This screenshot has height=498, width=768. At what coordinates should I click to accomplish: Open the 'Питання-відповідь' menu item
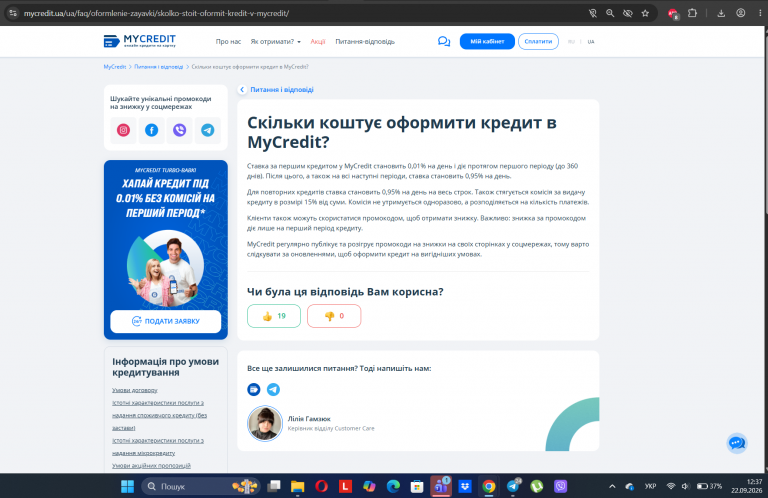click(365, 42)
